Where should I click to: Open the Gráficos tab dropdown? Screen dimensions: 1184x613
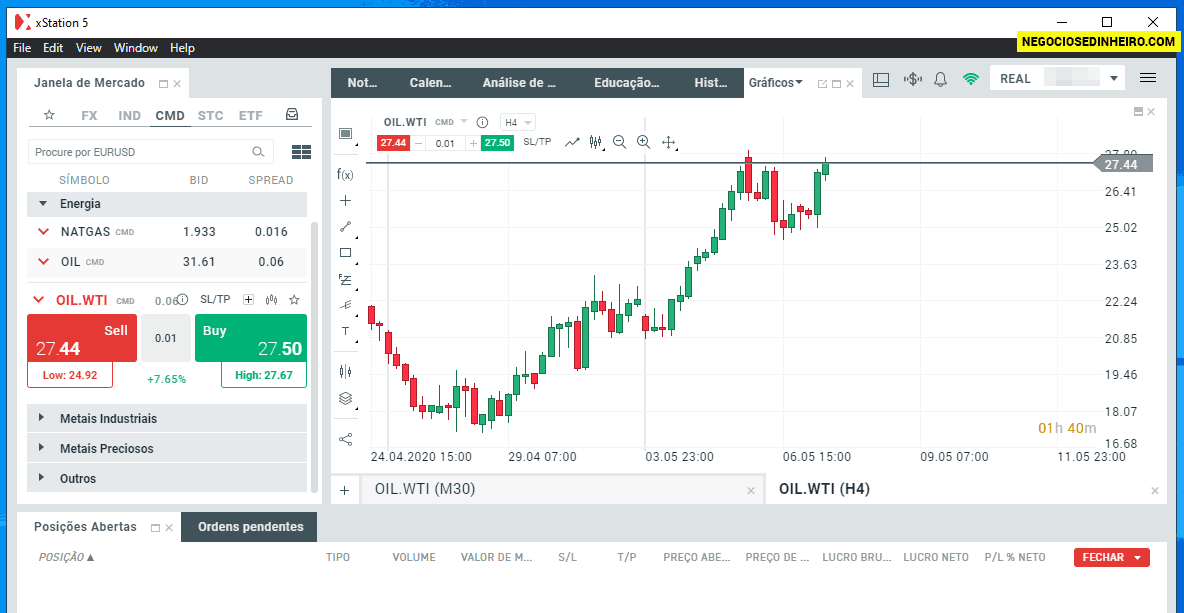(x=799, y=83)
